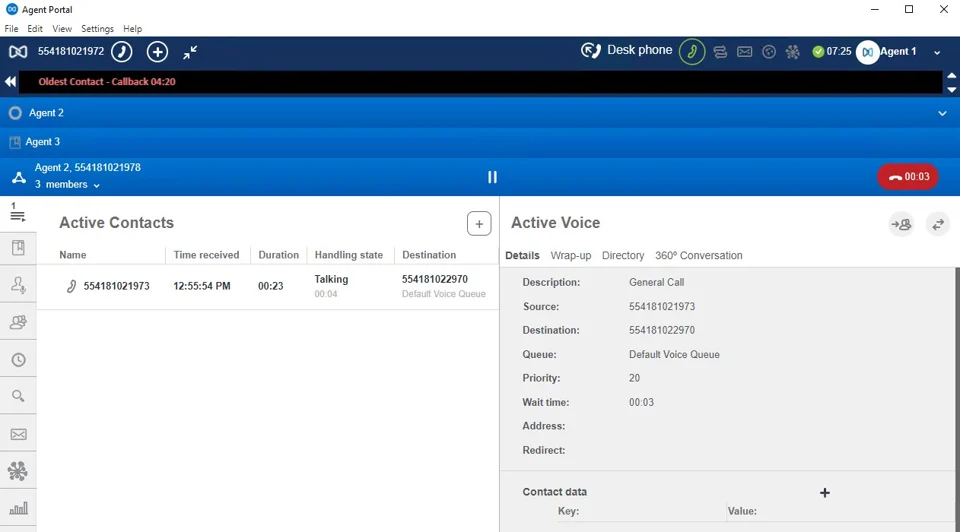Switch to the Wrap-up tab
The width and height of the screenshot is (960, 532).
tap(571, 255)
